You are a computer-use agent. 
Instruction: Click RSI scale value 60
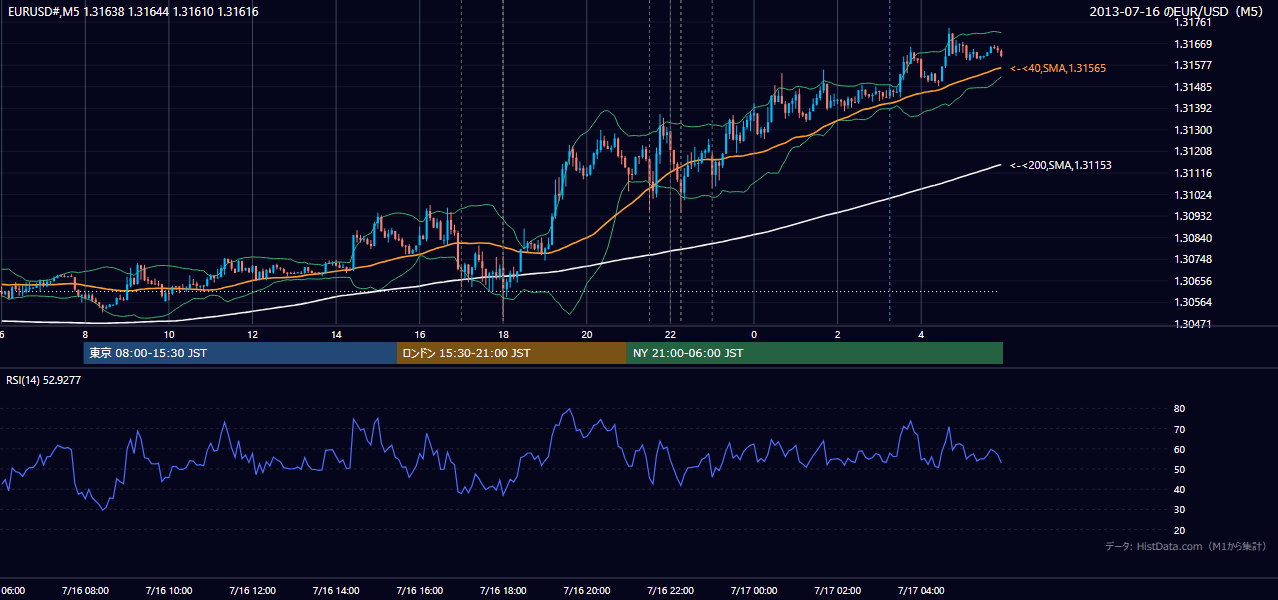click(1179, 449)
